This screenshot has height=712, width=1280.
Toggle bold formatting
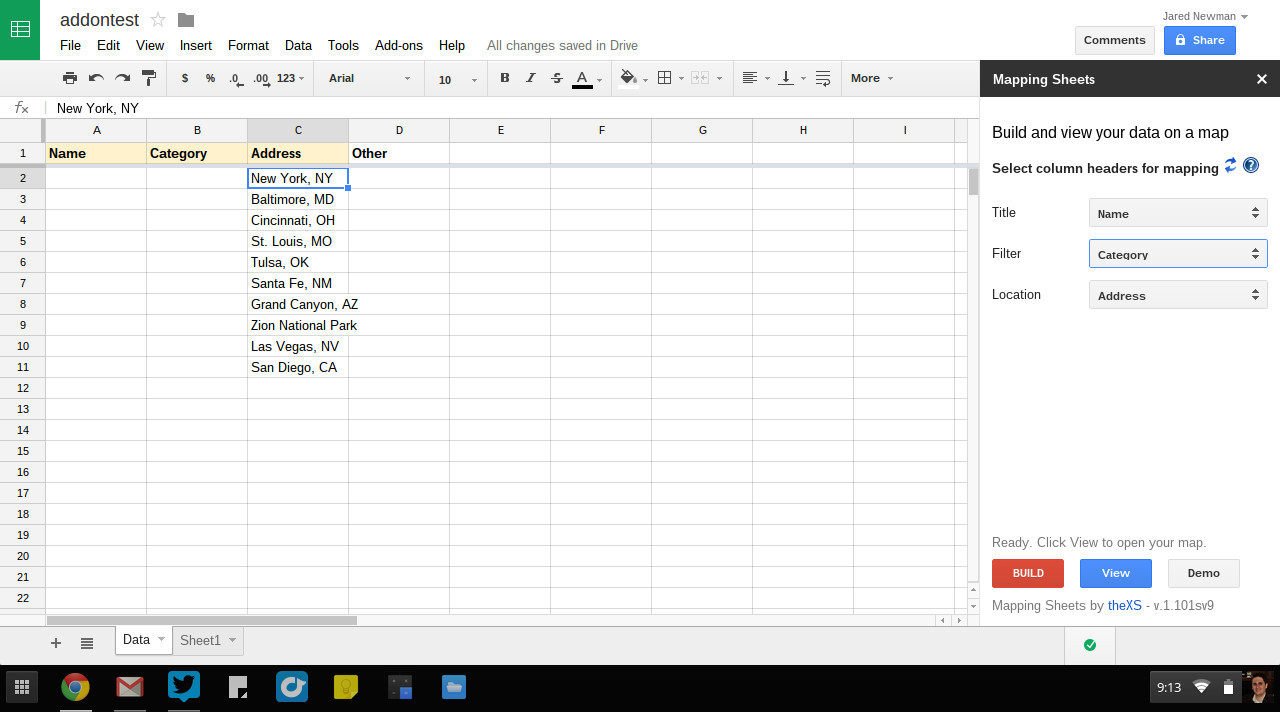point(504,78)
